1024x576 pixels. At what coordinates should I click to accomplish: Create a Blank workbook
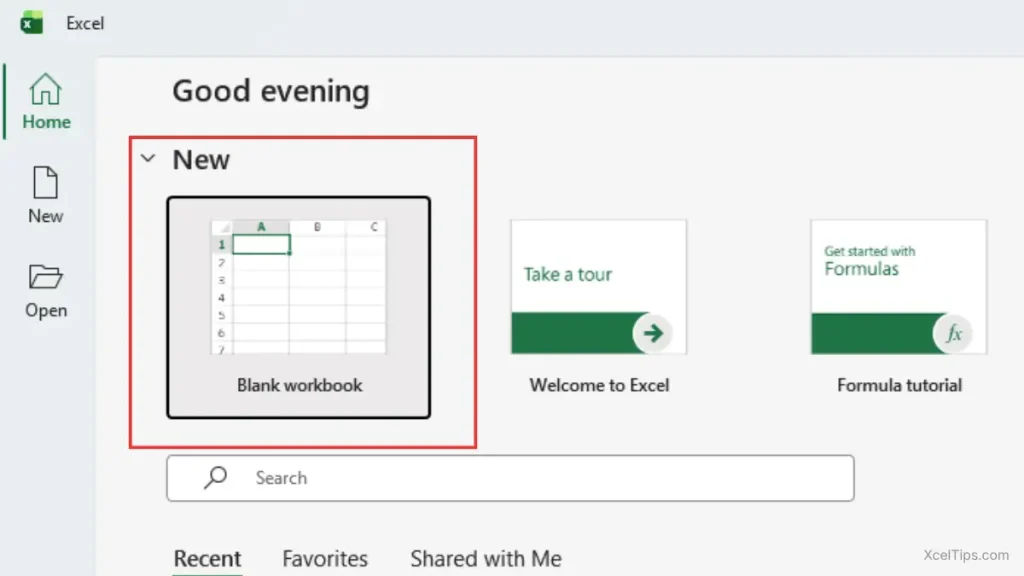point(298,308)
